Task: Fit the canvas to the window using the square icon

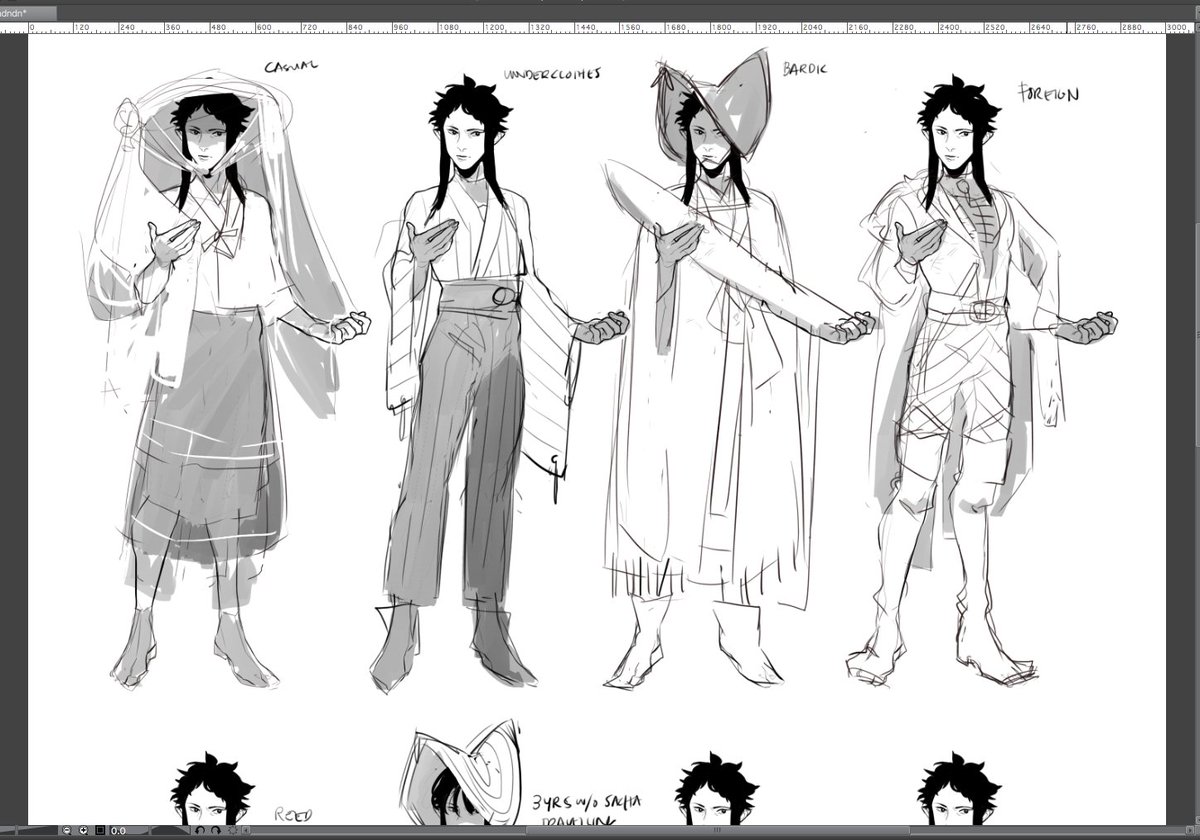Action: tap(100, 830)
